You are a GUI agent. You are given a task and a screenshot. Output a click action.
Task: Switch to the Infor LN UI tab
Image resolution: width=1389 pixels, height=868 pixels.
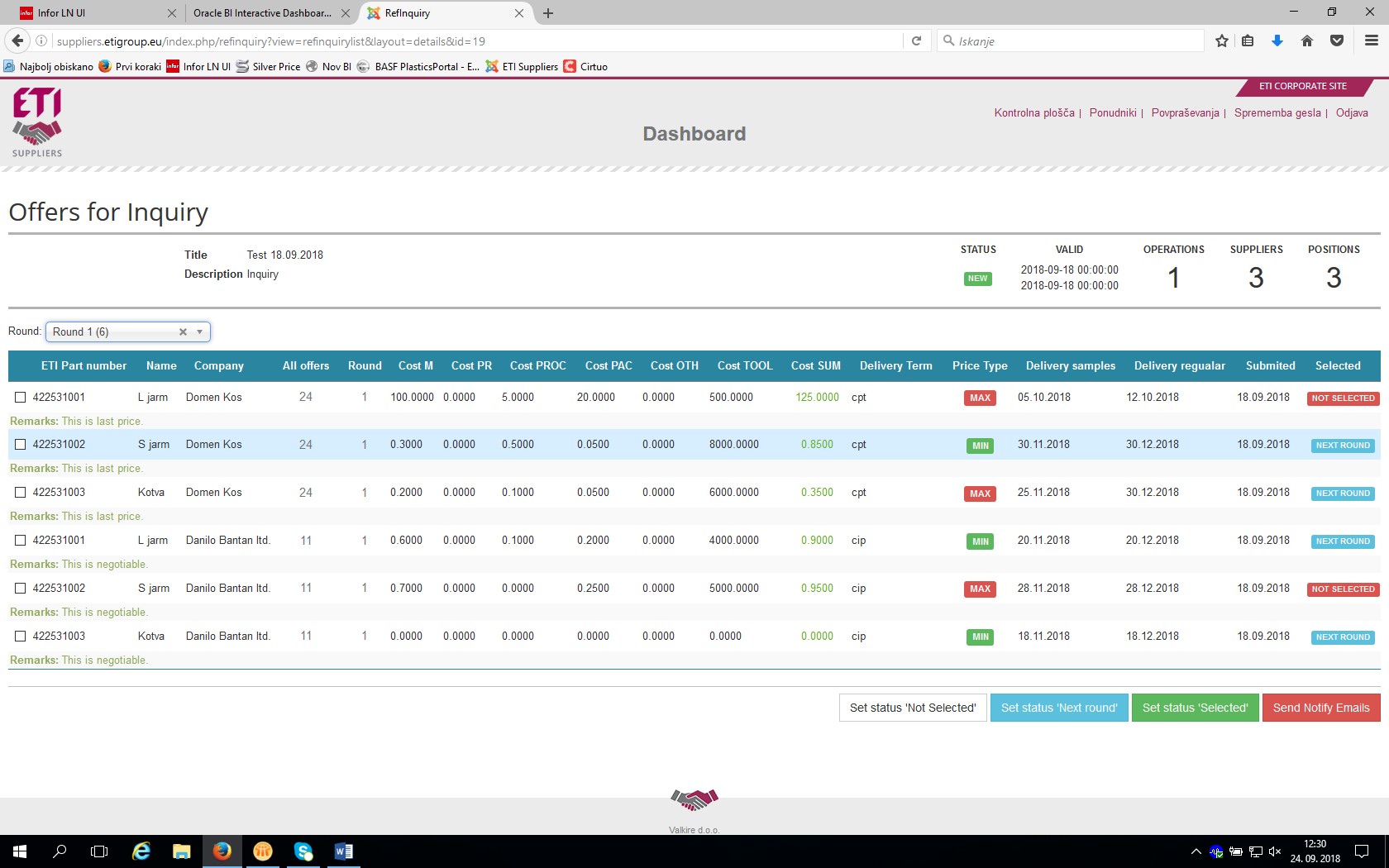pyautogui.click(x=91, y=13)
